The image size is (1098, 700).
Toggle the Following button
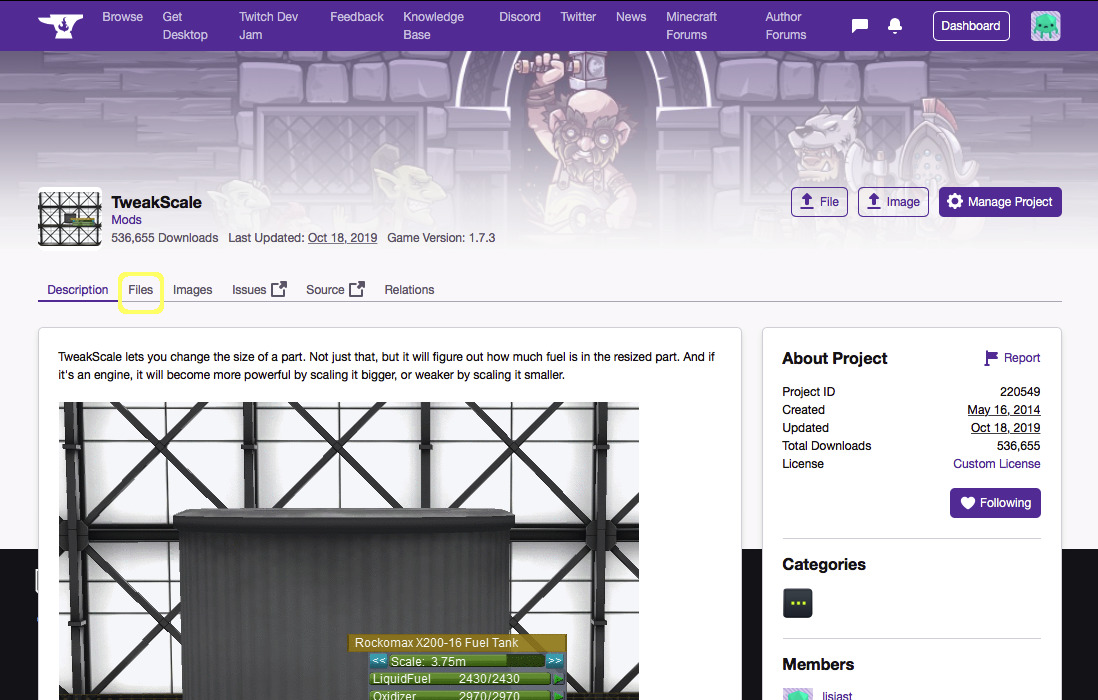995,503
